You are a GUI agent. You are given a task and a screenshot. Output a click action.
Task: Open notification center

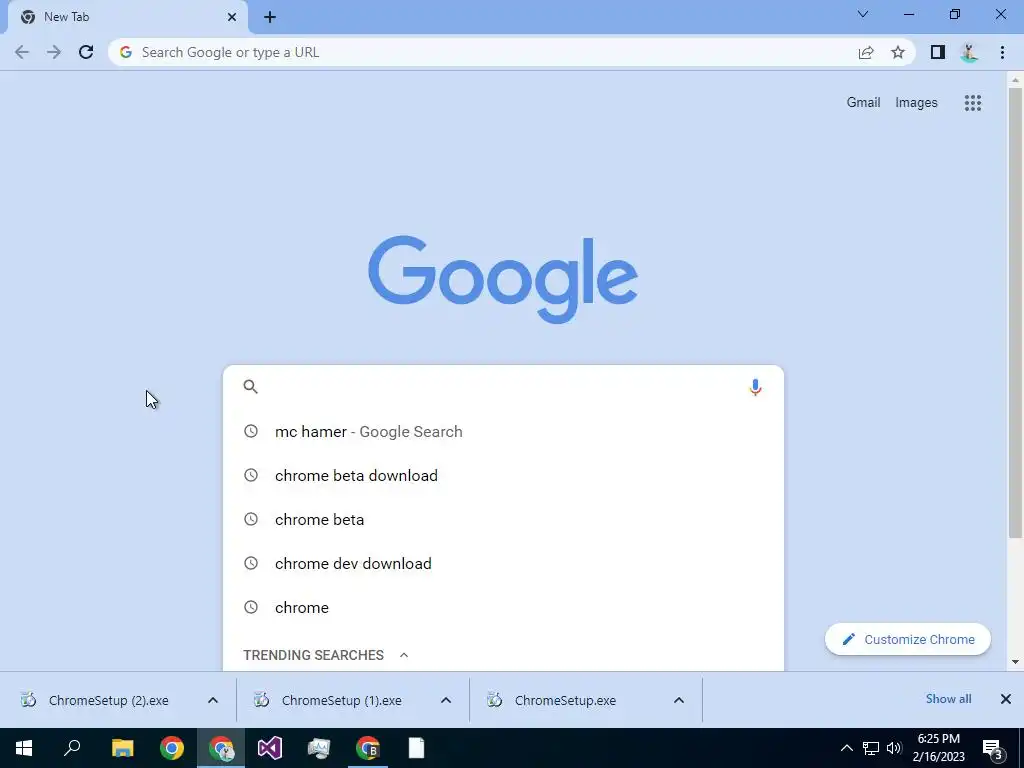pos(993,748)
